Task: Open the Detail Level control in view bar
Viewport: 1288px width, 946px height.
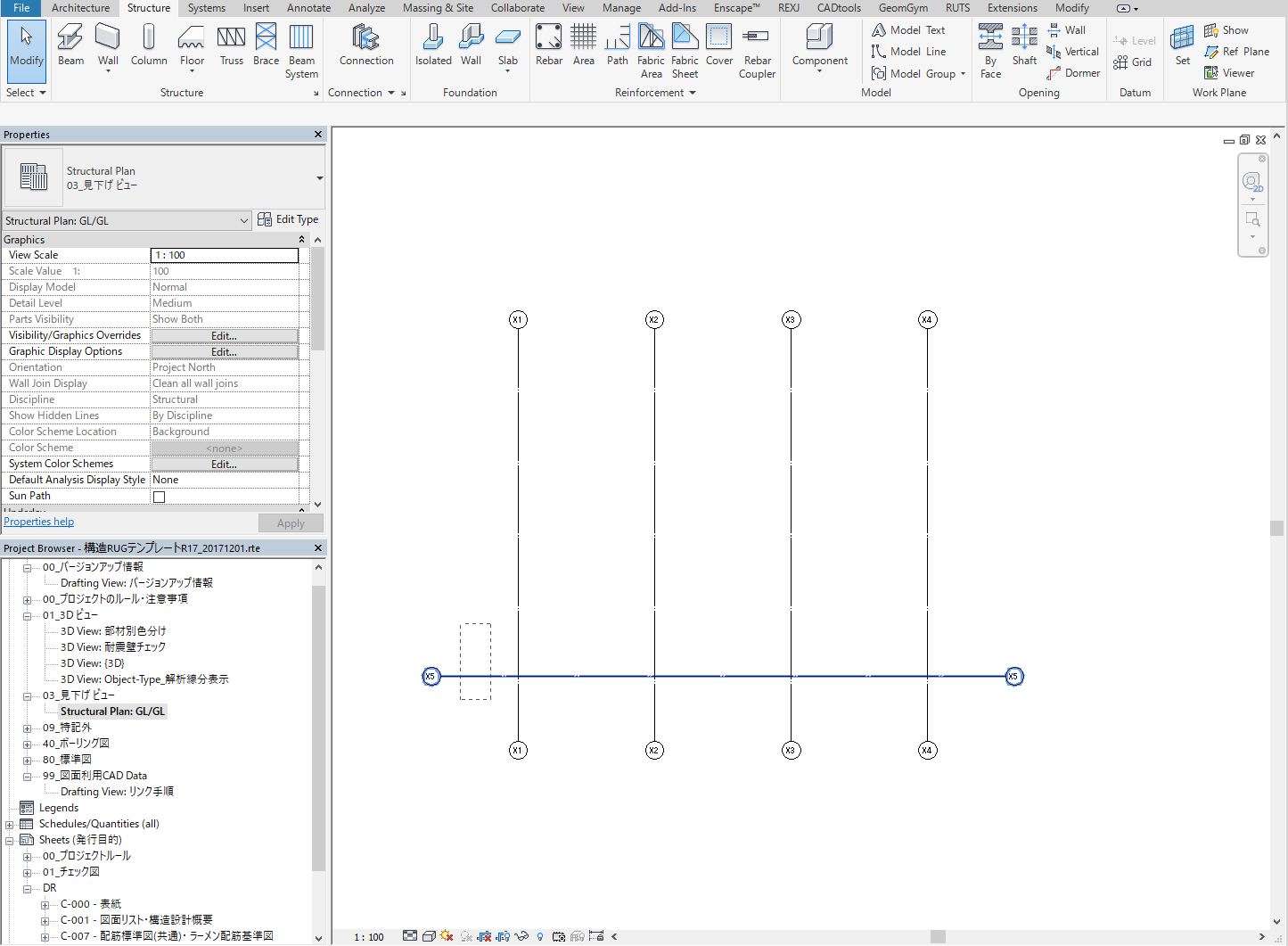Action: 409,936
